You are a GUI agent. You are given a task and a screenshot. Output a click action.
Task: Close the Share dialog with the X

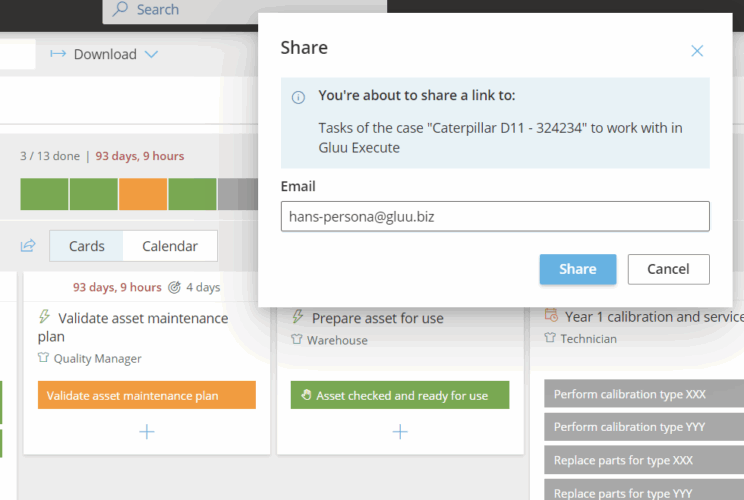tap(697, 51)
